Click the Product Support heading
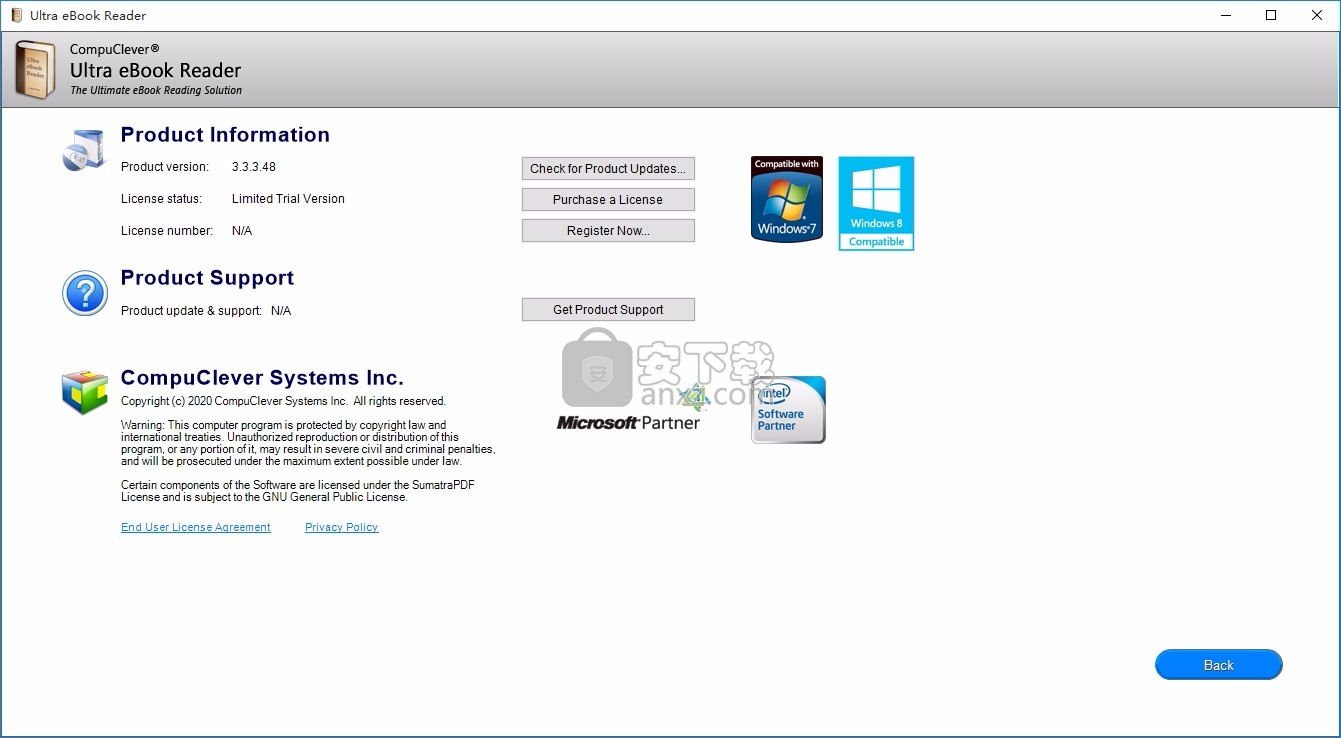1341x738 pixels. (x=207, y=278)
